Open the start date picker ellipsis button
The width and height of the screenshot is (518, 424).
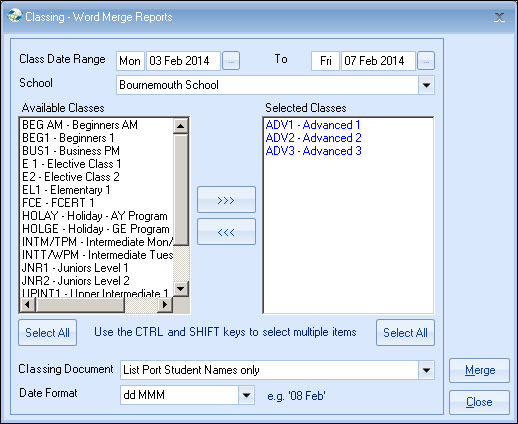pos(231,61)
